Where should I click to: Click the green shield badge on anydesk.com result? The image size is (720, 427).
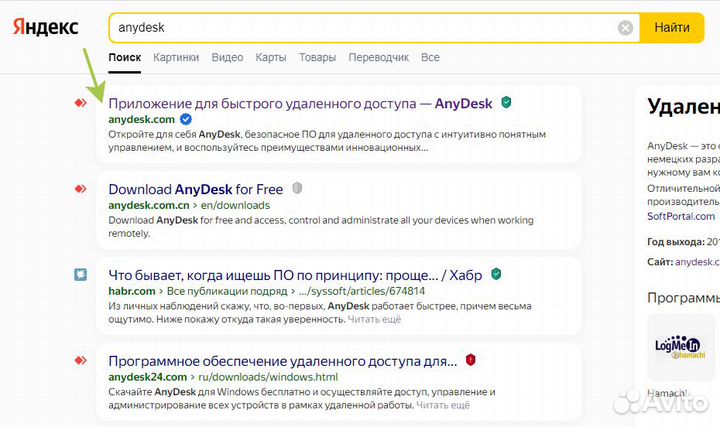(x=506, y=102)
